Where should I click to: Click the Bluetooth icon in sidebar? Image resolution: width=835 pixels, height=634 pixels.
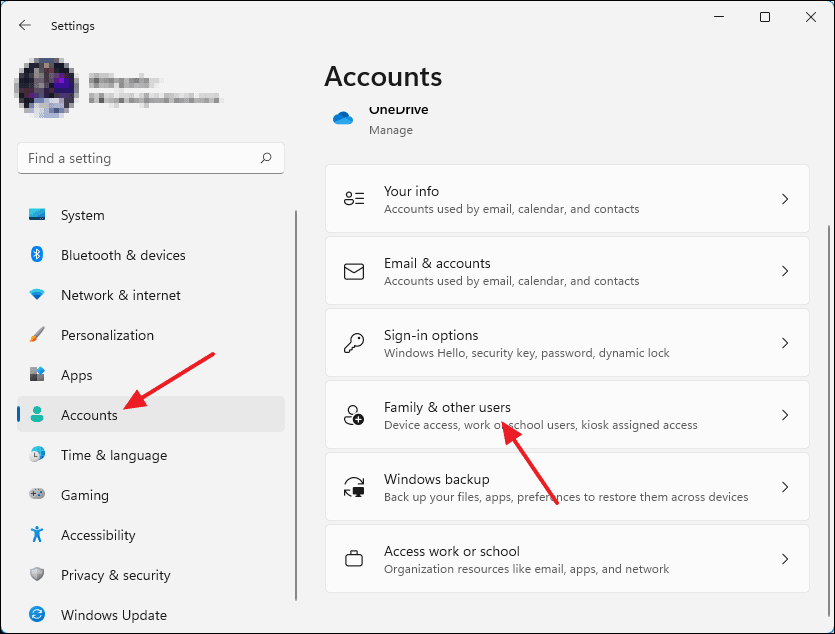click(37, 254)
